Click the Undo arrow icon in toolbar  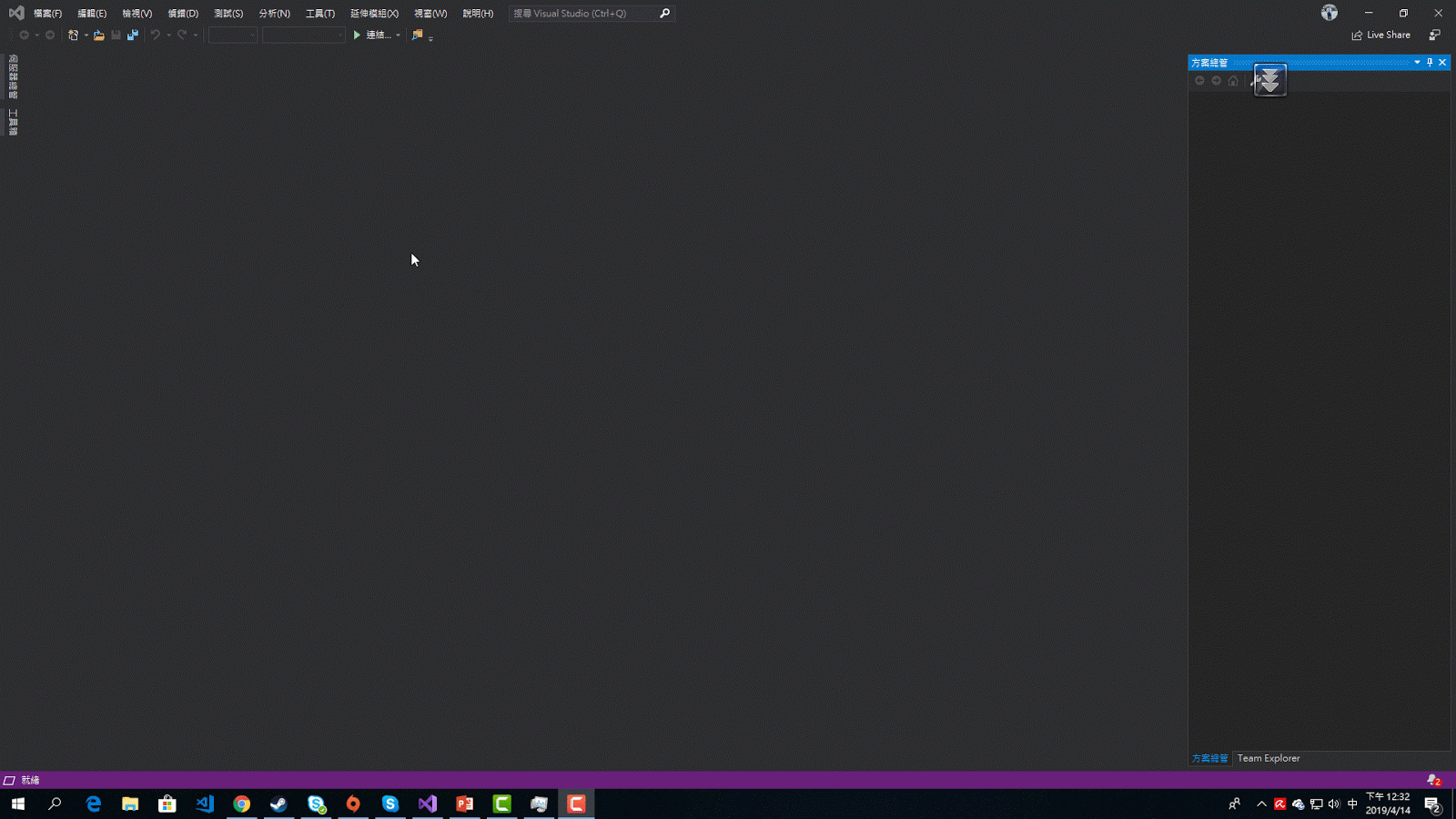(157, 35)
